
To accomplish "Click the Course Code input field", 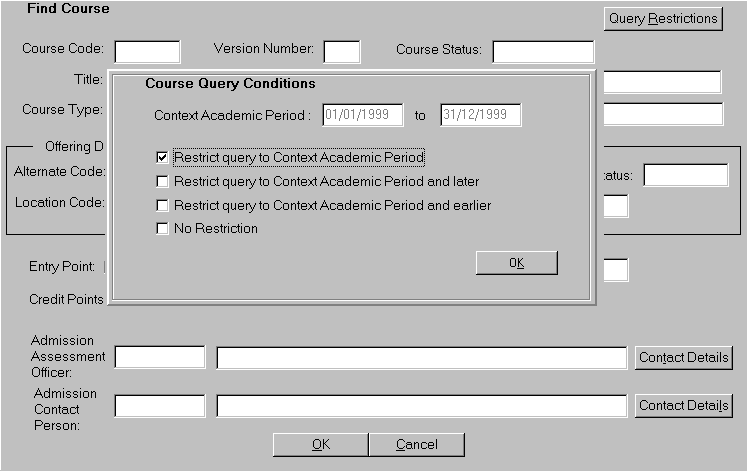I will (x=148, y=51).
